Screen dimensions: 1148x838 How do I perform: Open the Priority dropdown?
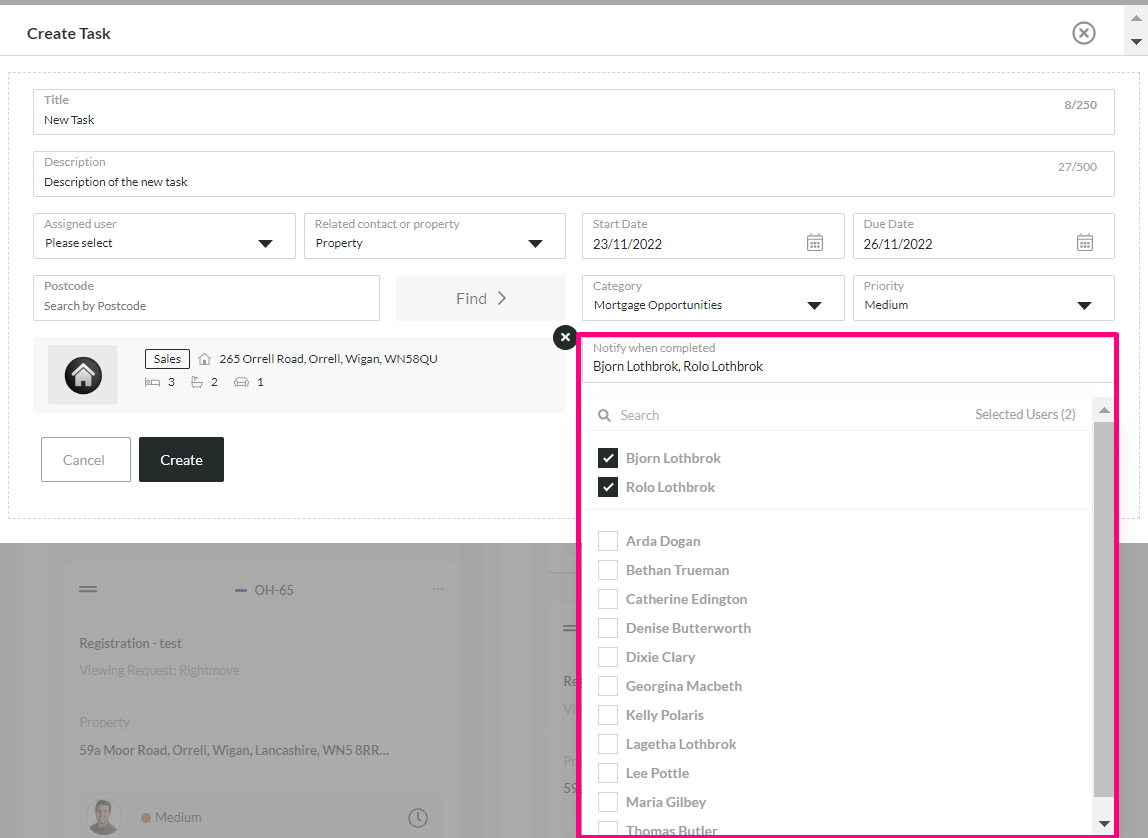983,298
